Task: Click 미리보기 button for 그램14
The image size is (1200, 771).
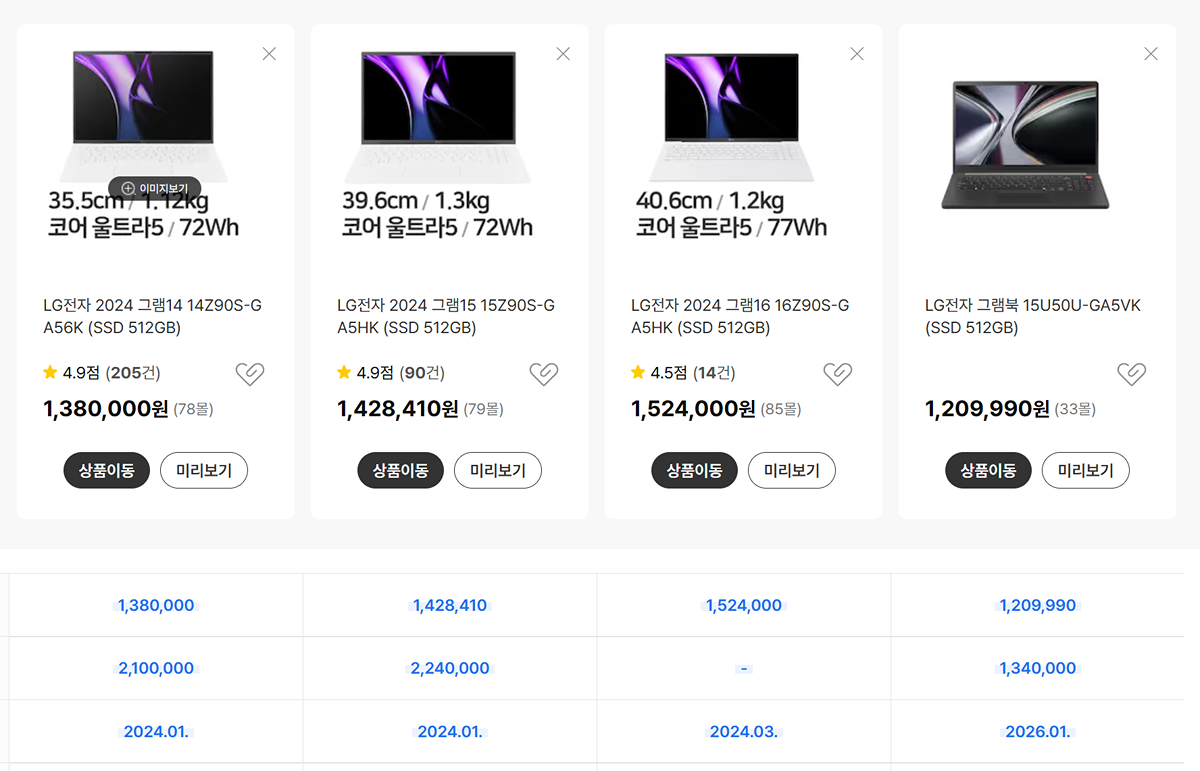Action: point(204,471)
